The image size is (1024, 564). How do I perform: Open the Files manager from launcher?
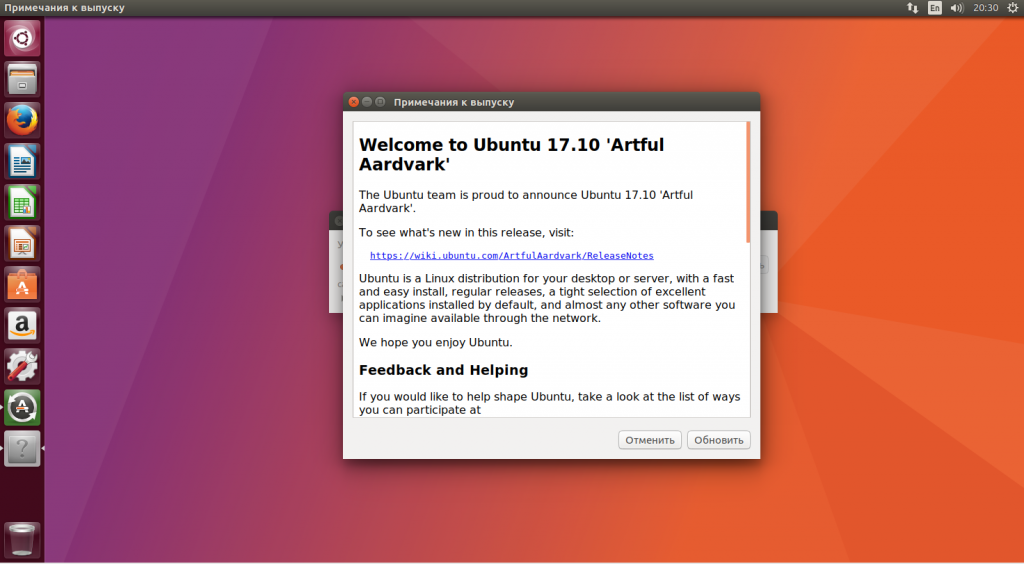pyautogui.click(x=22, y=79)
